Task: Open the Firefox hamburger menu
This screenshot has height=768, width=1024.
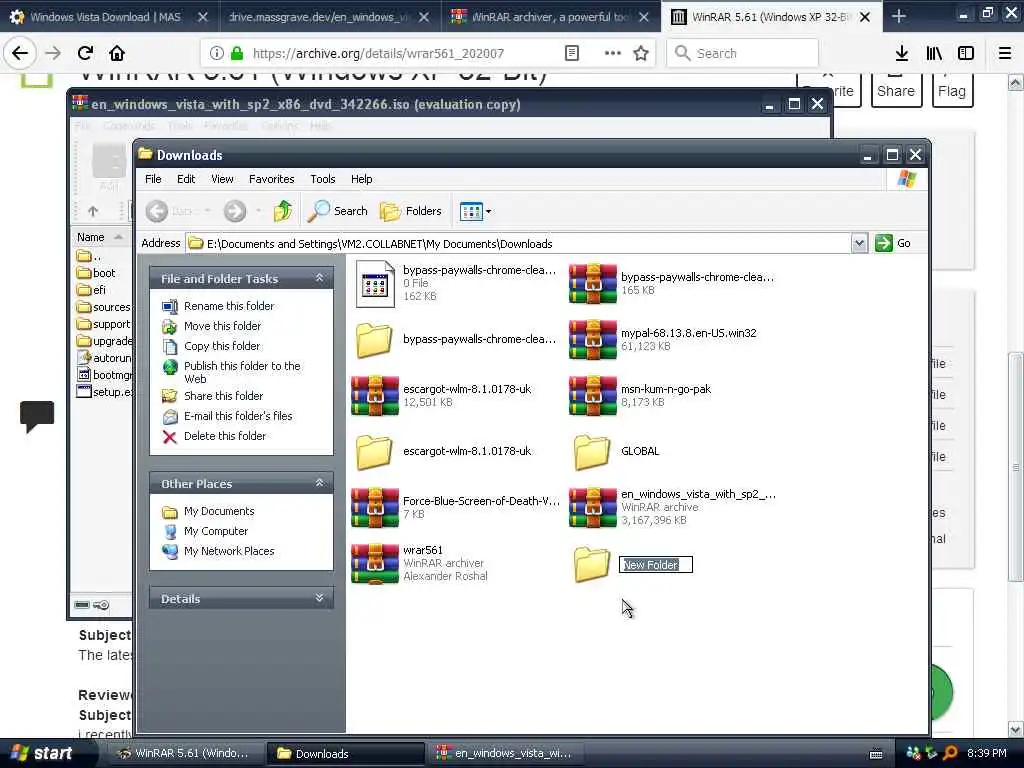Action: point(1005,53)
